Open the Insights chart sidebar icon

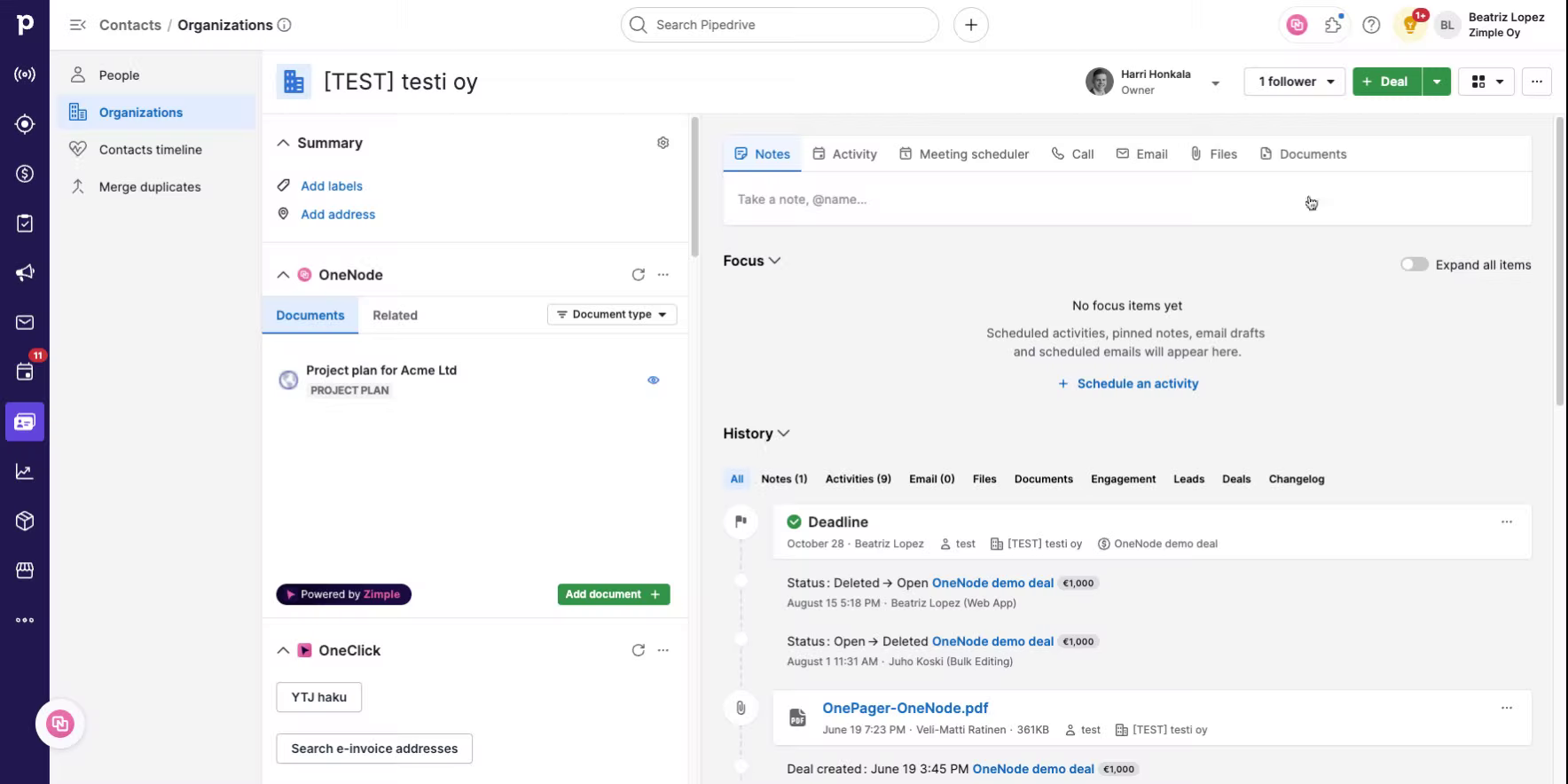(x=25, y=472)
